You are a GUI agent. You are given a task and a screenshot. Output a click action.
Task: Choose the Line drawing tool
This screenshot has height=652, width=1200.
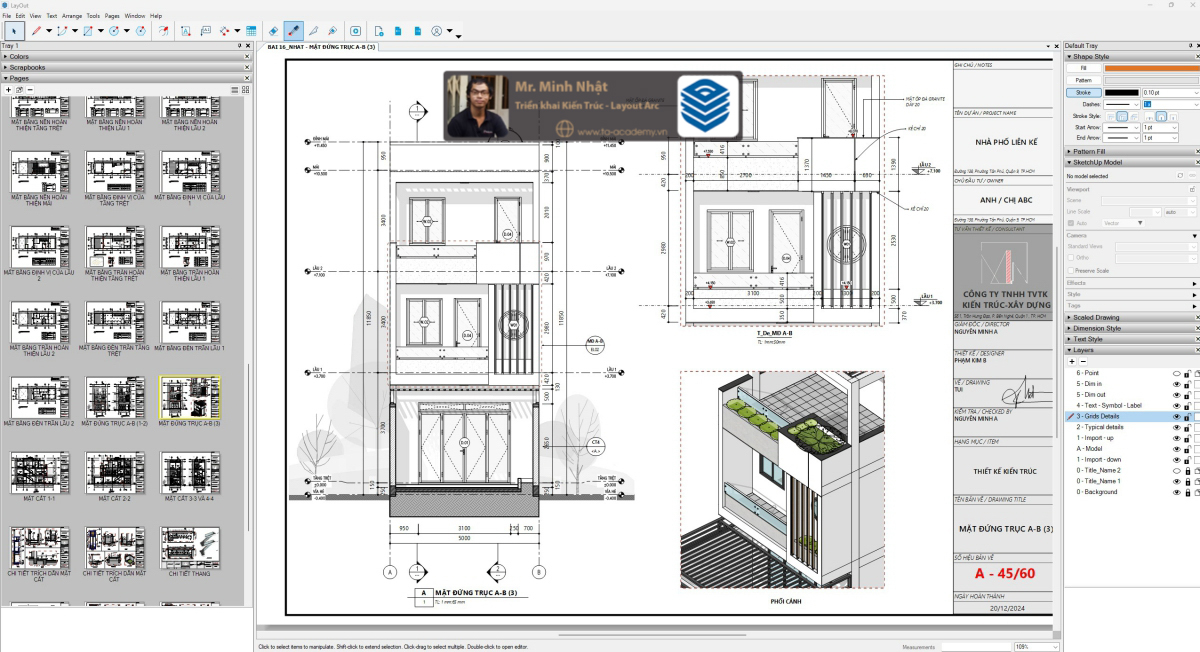(x=35, y=31)
